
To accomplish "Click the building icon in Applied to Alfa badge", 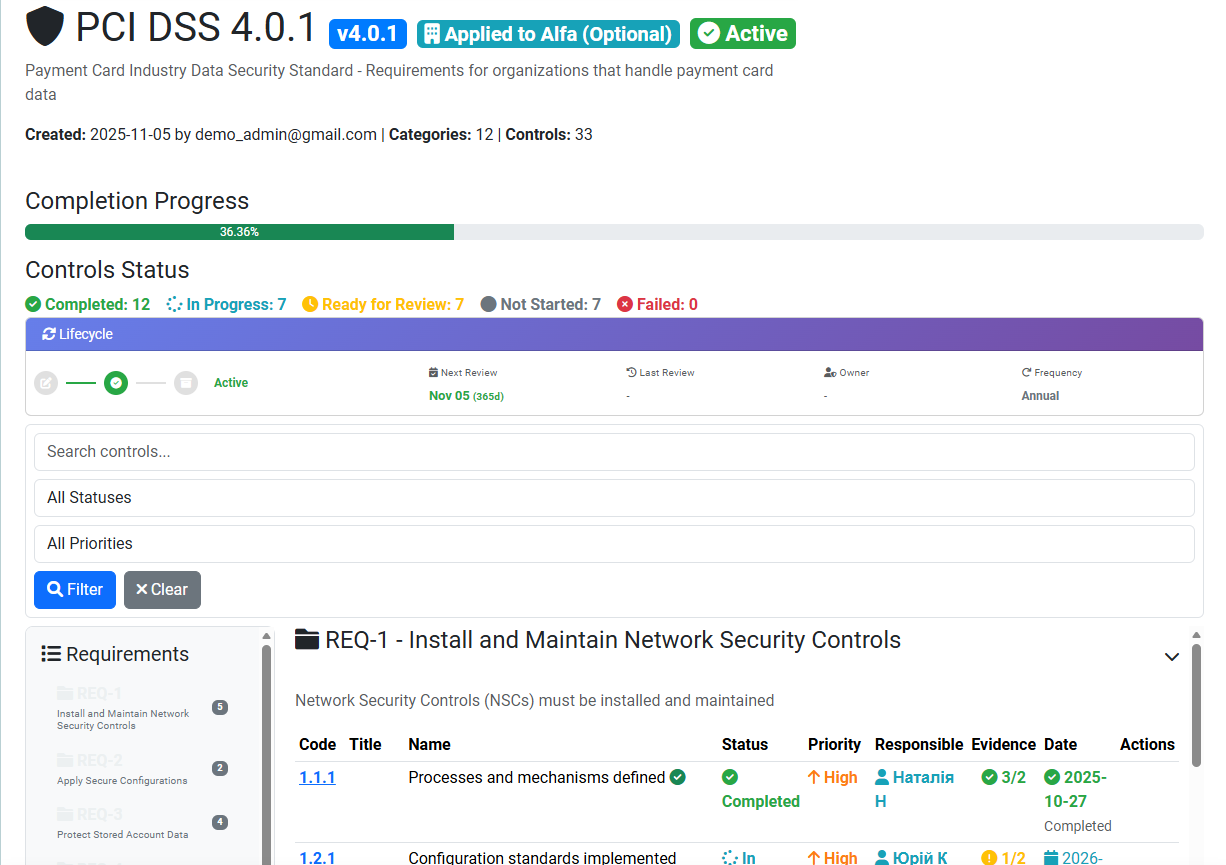I will (x=432, y=34).
